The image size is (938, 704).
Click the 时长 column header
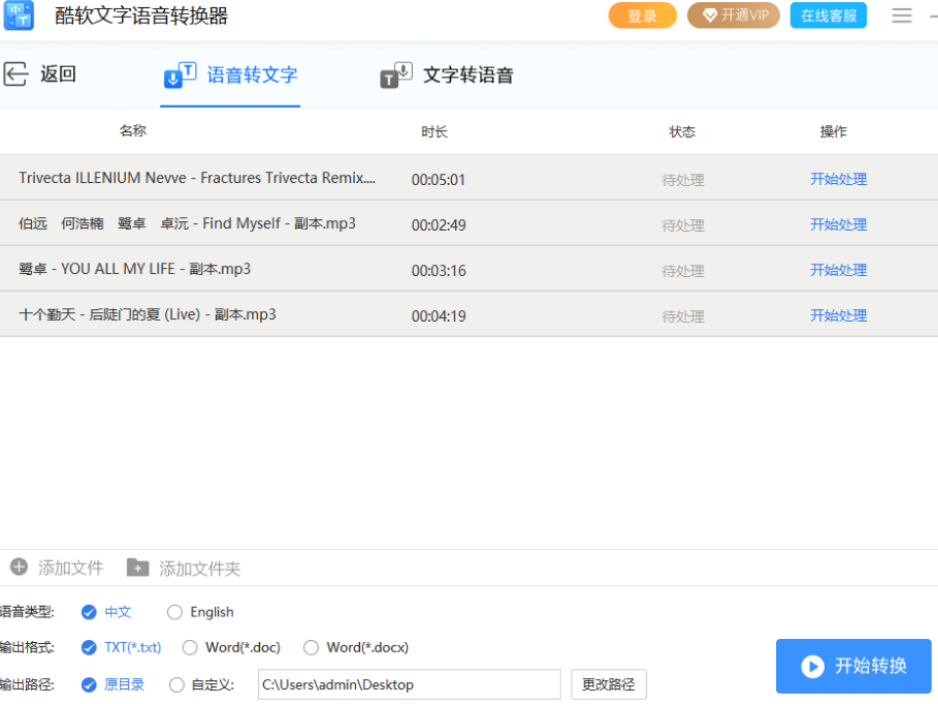click(x=434, y=132)
